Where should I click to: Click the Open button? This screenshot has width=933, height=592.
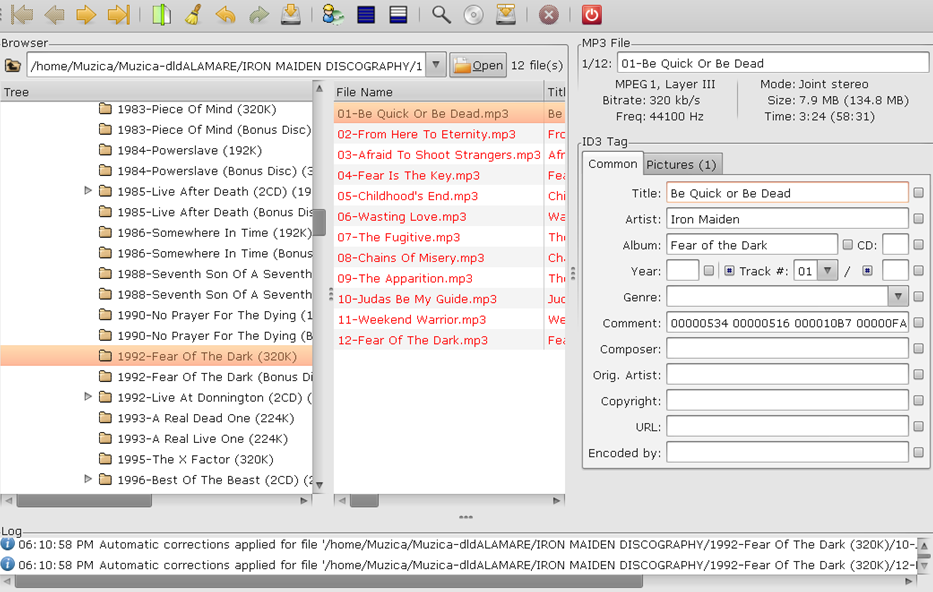click(478, 65)
